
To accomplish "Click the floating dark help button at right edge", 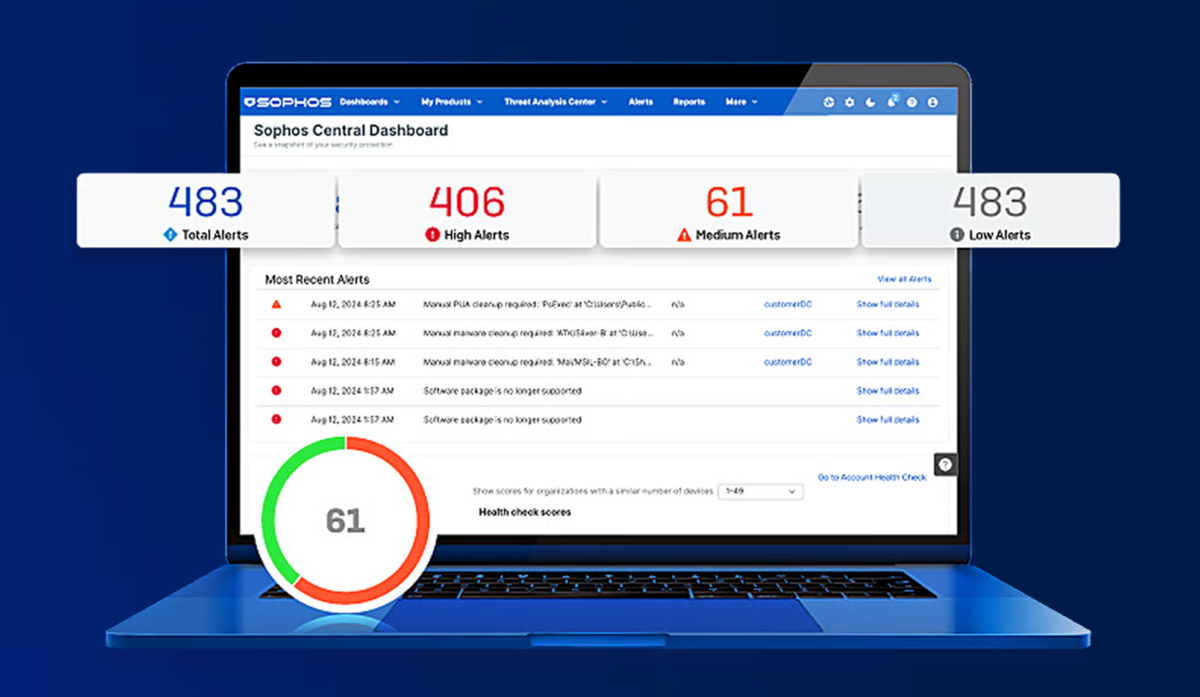I will (945, 464).
